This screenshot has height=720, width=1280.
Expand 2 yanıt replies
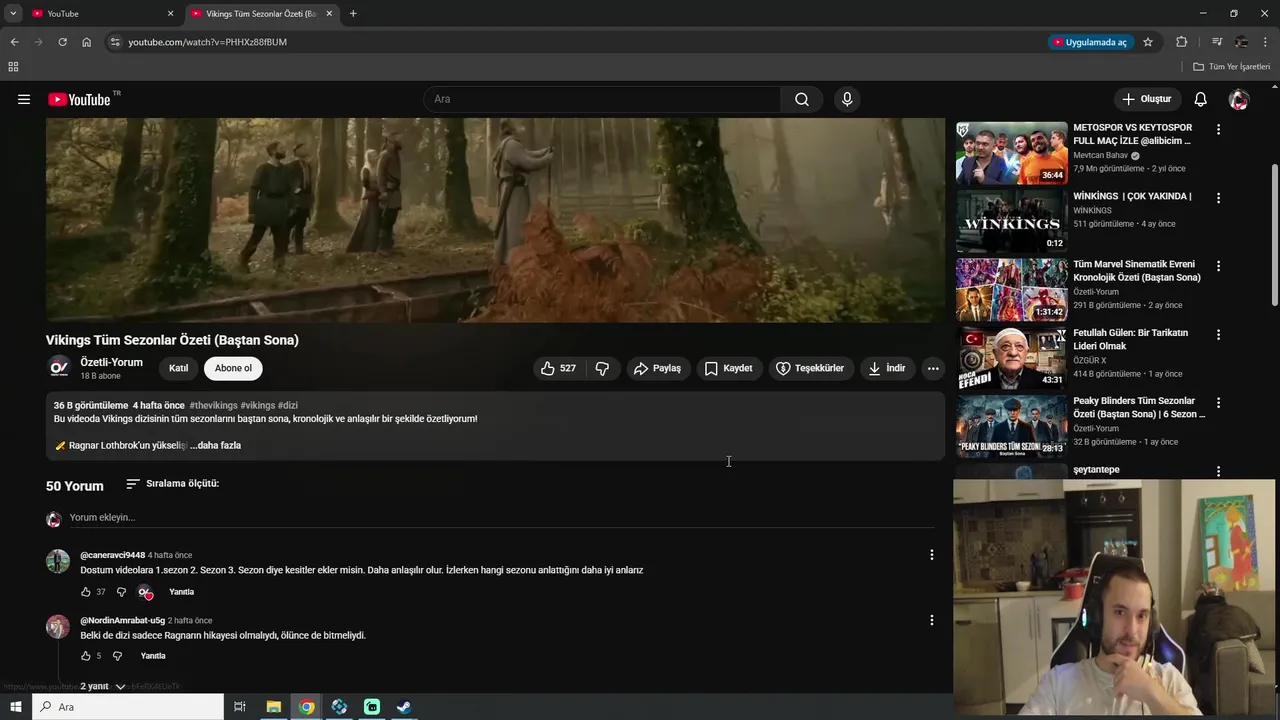tap(103, 686)
